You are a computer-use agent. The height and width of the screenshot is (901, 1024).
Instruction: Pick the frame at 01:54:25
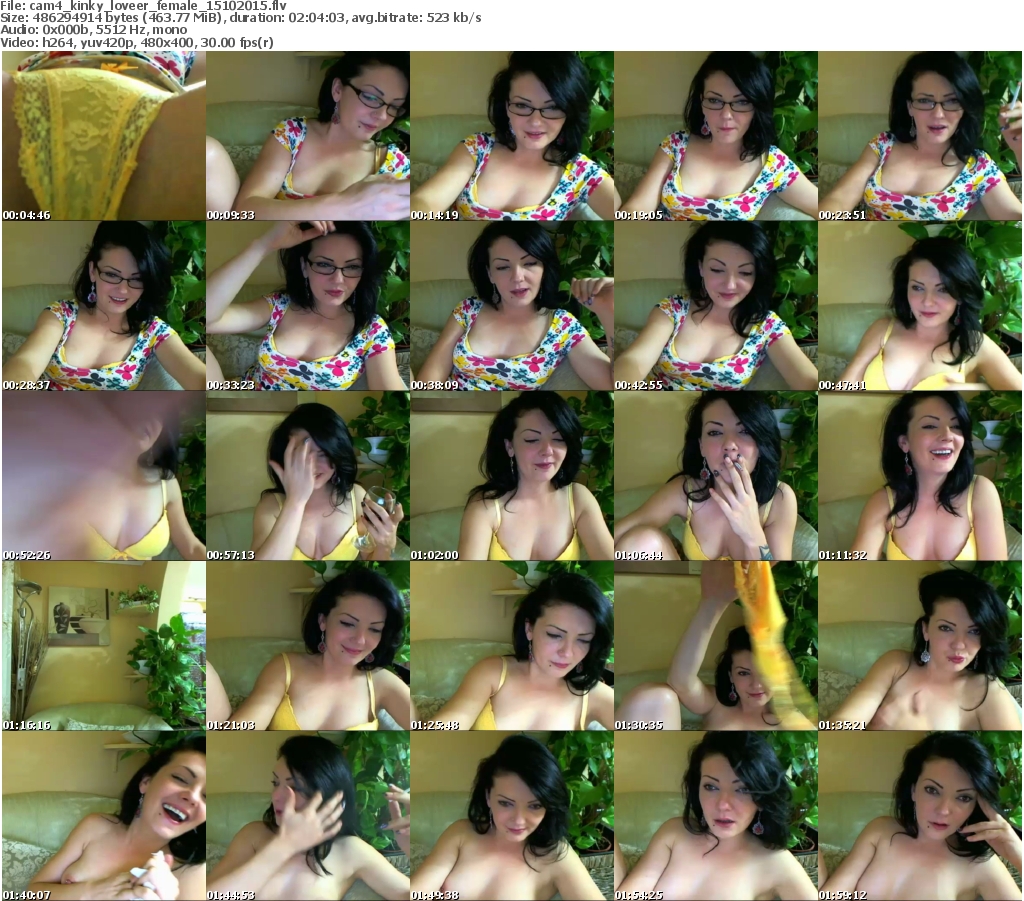pos(716,816)
